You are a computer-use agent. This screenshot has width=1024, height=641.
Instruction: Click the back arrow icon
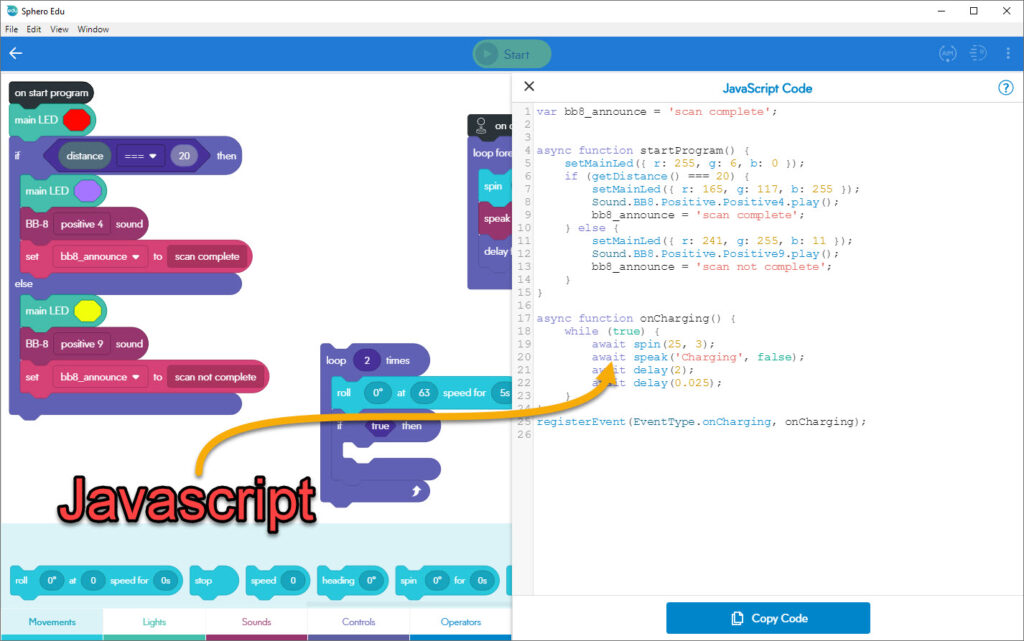[16, 54]
